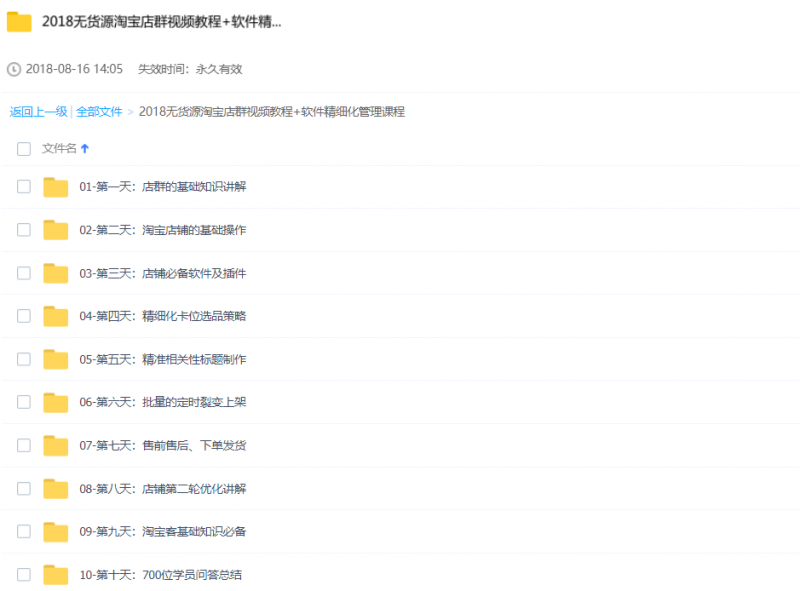Go back via 返回上一级 link

pyautogui.click(x=38, y=112)
